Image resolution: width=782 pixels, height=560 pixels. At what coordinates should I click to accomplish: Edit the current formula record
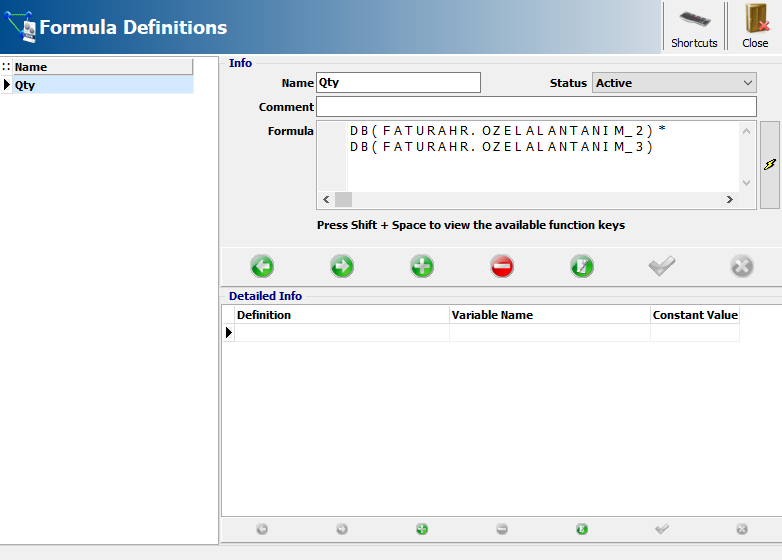582,266
